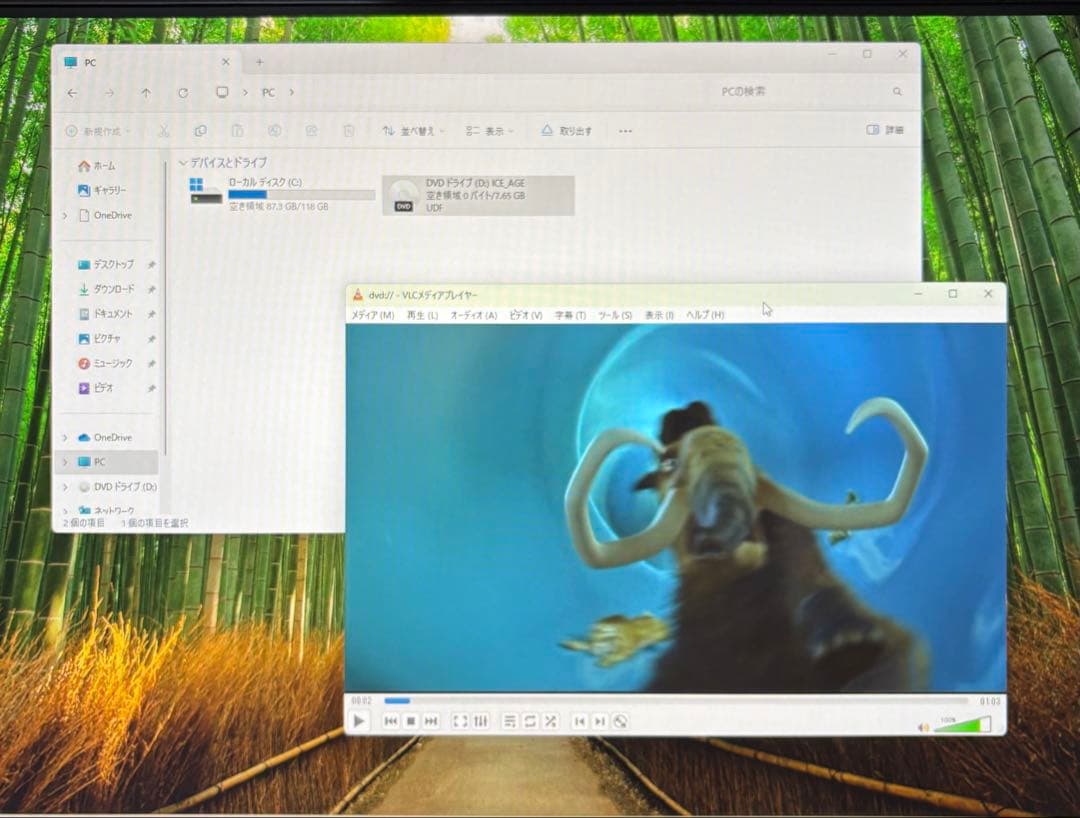Open VLC's extended settings equalizer panel
The image size is (1080, 818).
pyautogui.click(x=482, y=720)
